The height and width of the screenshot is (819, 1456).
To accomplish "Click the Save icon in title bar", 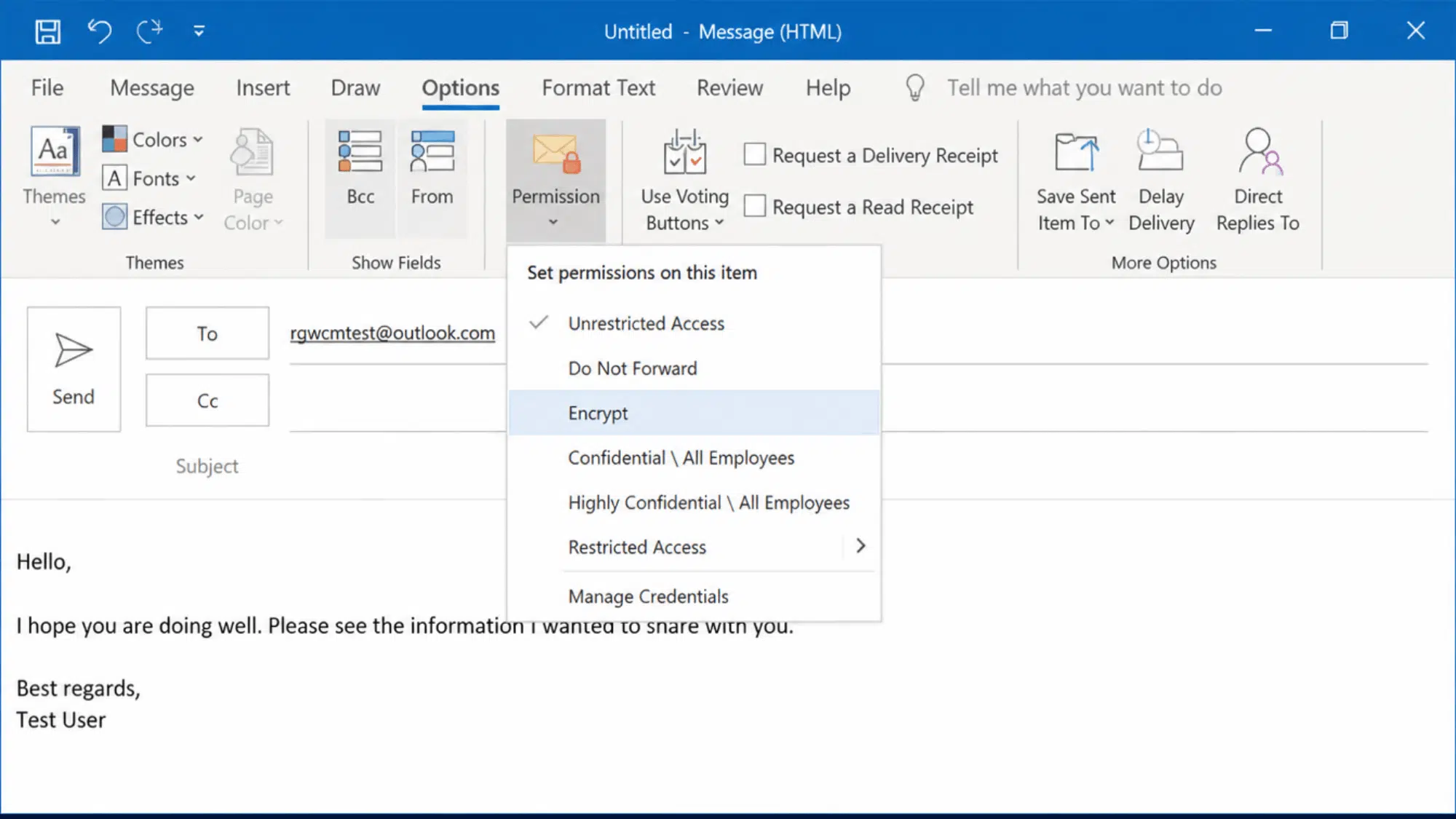I will click(x=48, y=31).
